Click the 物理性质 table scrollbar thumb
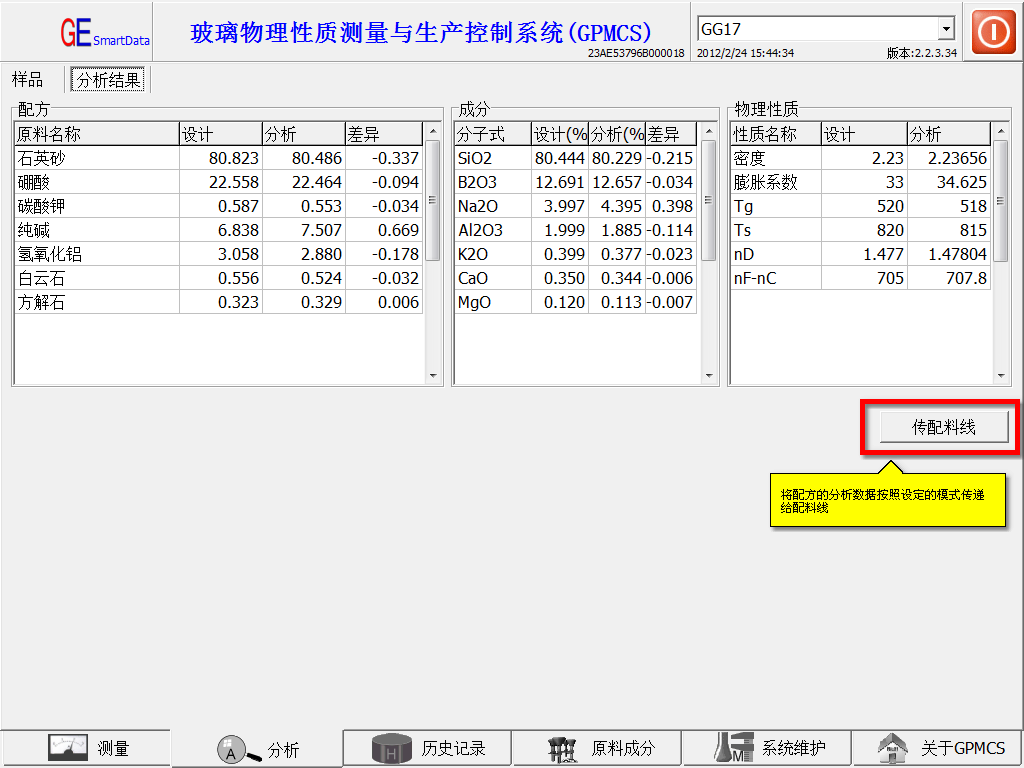This screenshot has height=768, width=1024. tap(1000, 200)
